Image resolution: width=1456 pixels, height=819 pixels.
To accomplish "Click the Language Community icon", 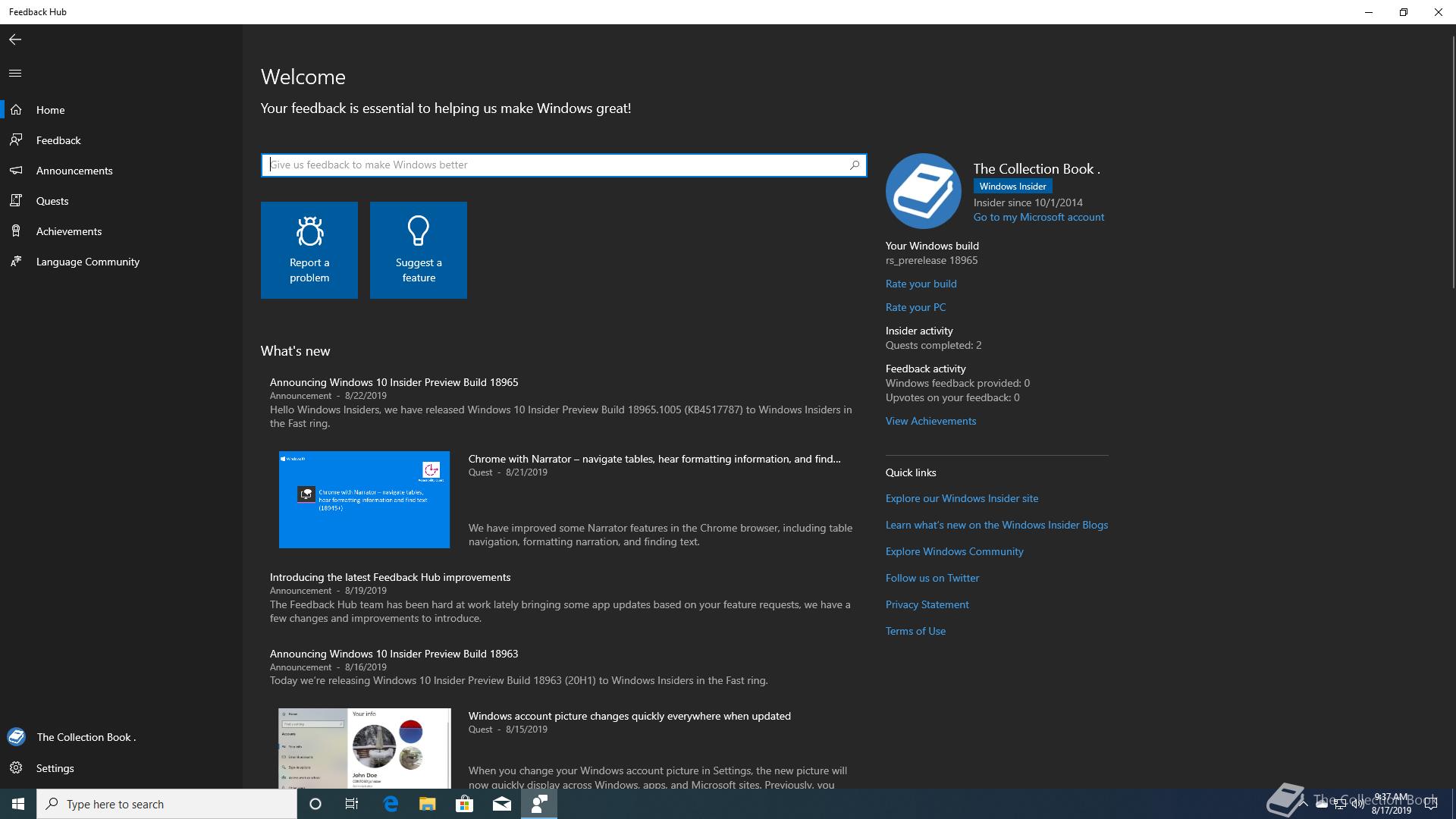I will (x=16, y=262).
